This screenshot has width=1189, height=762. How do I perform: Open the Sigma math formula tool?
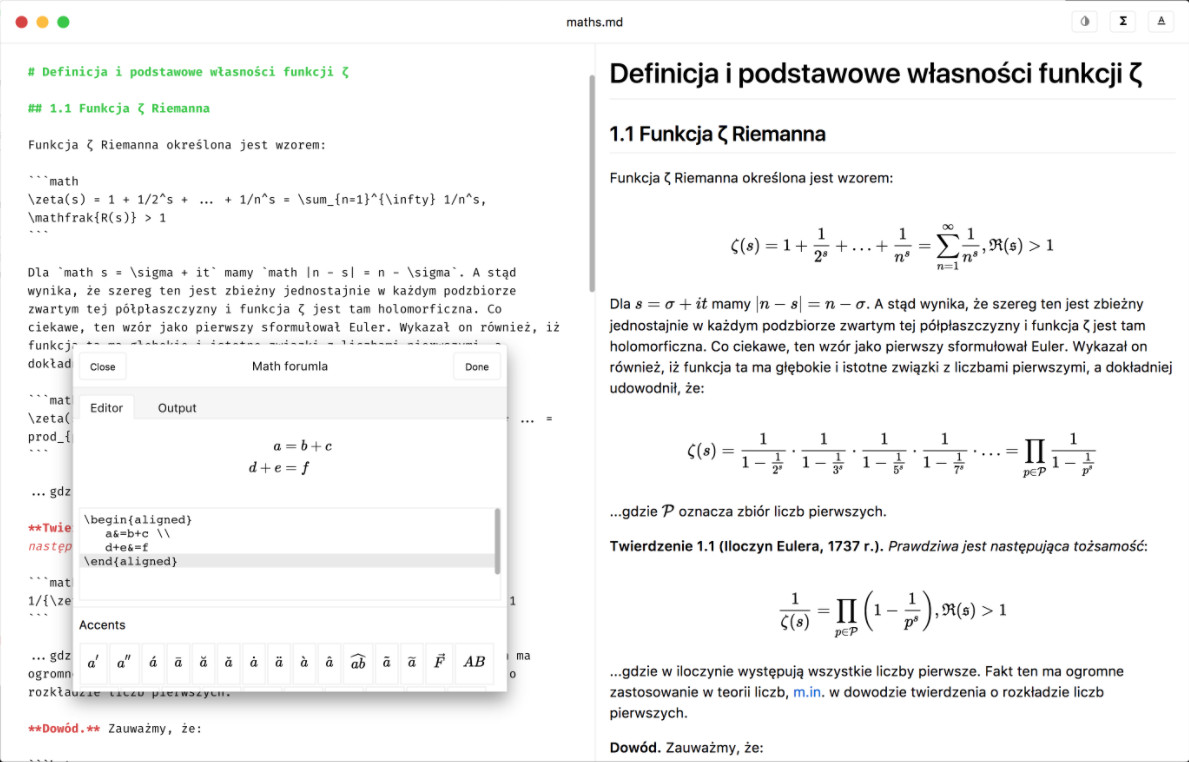[x=1123, y=21]
